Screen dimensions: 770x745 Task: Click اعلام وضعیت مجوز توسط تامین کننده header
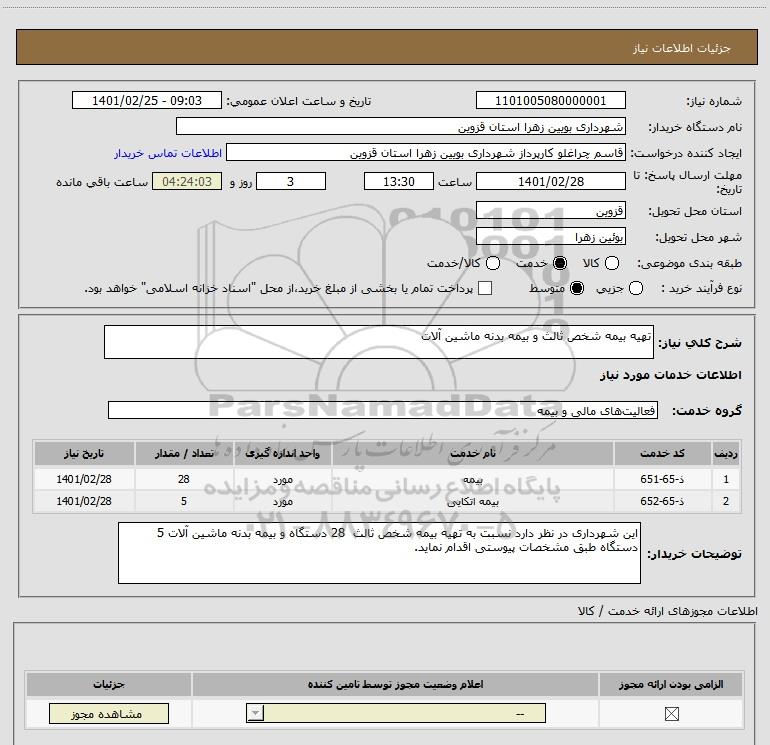pos(395,684)
